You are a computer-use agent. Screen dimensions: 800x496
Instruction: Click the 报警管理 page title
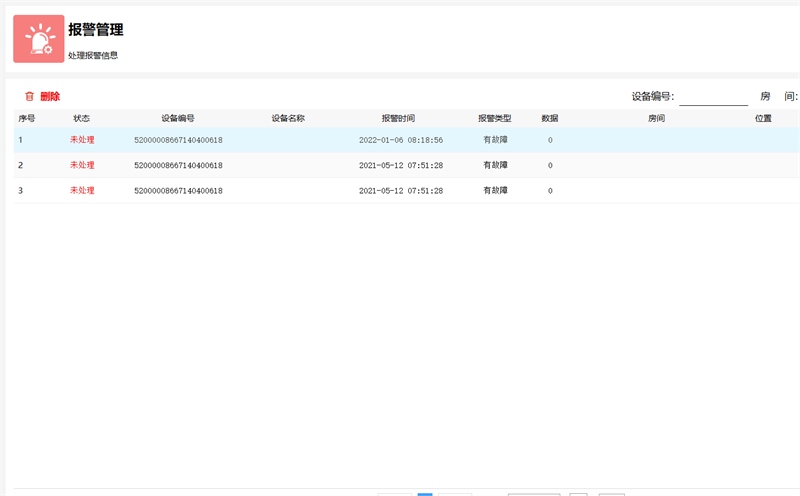[x=96, y=30]
